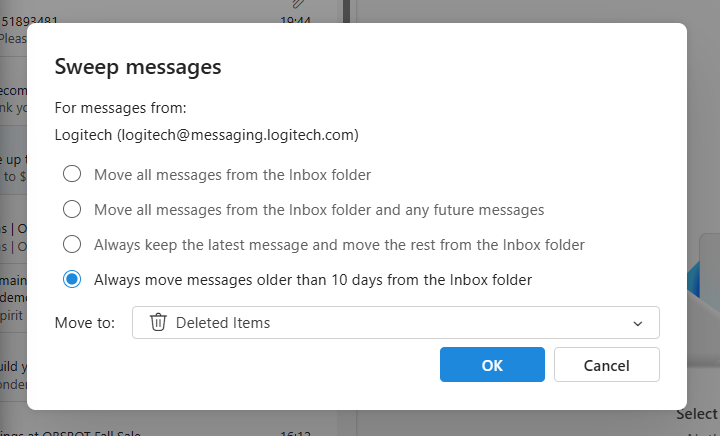Open the OPSBOT Fall Sale email at 16:12
Screen dimensions: 720x436
(150, 433)
